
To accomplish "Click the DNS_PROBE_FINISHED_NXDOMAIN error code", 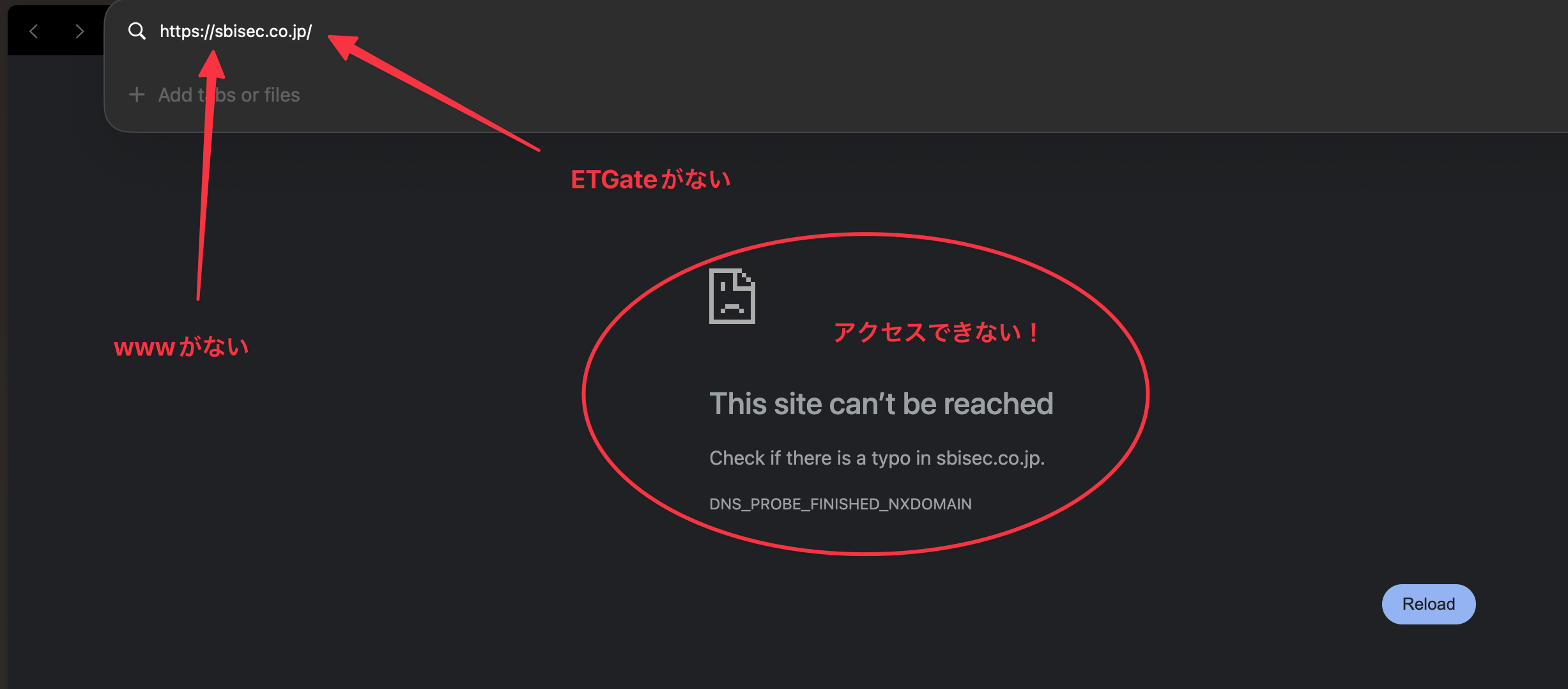I will click(x=840, y=504).
